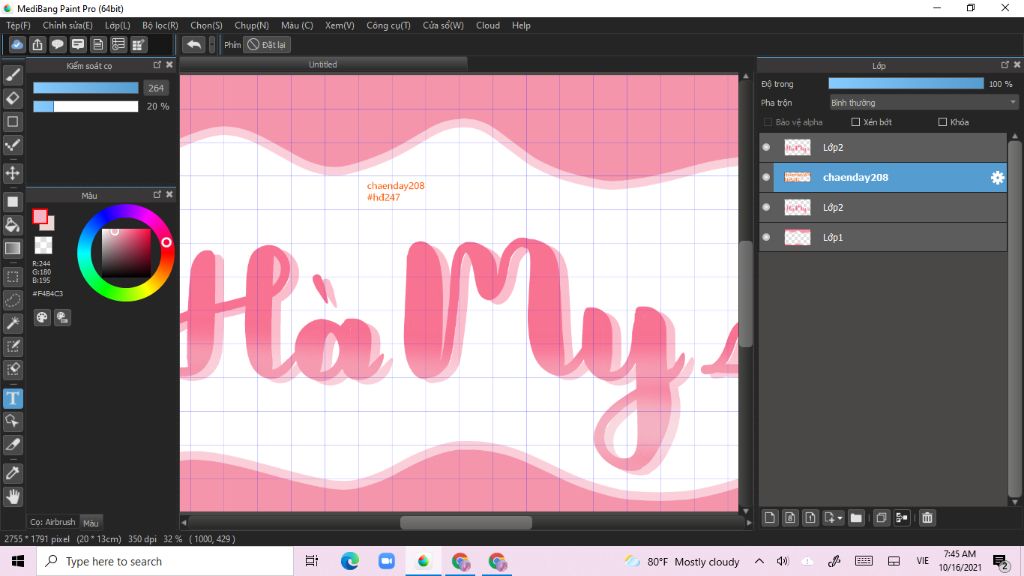Close the 'Kiểm soát cọ' panel
Screen dimensions: 1024x576
(x=169, y=65)
